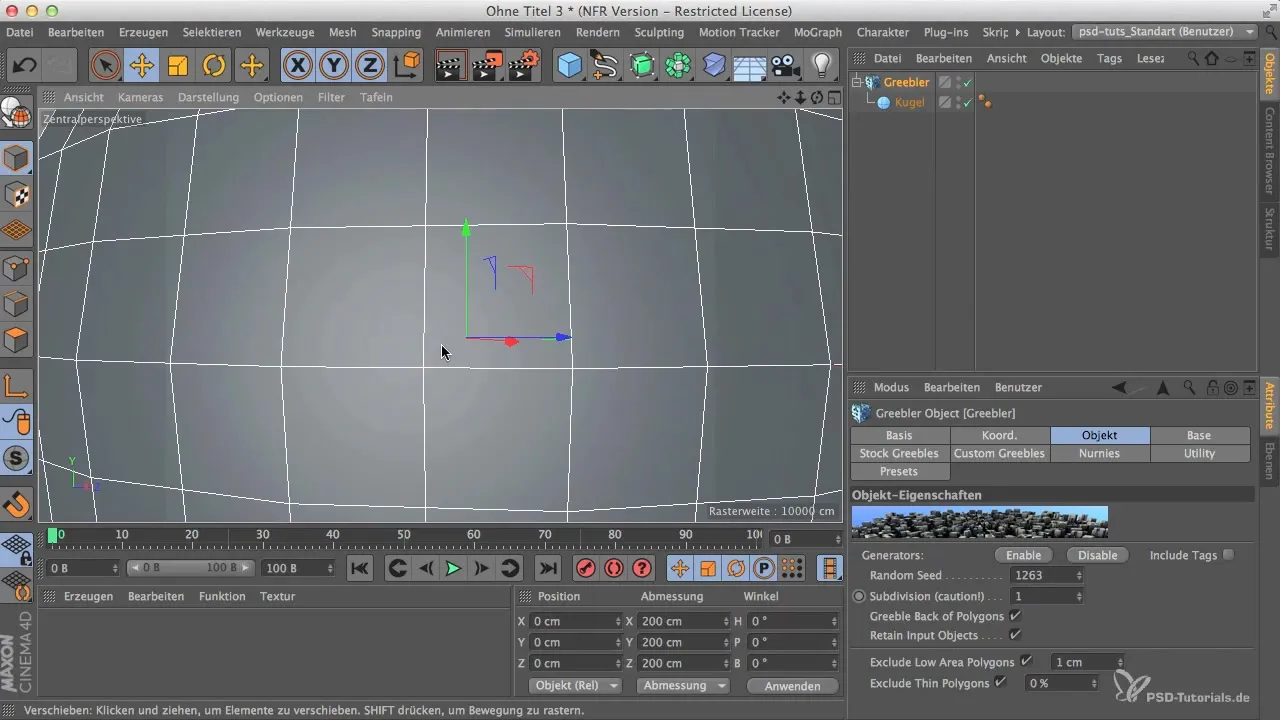This screenshot has width=1280, height=720.
Task: Render active view clapperboard icon
Action: pyautogui.click(x=451, y=66)
